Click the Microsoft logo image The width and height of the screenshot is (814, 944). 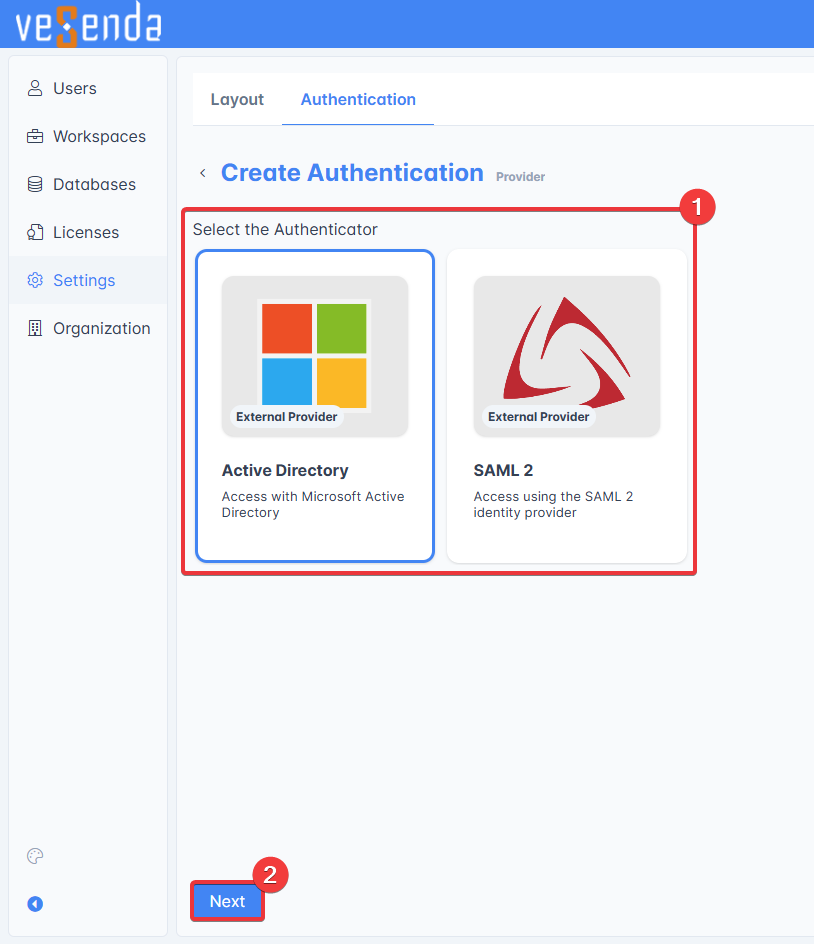pyautogui.click(x=314, y=355)
